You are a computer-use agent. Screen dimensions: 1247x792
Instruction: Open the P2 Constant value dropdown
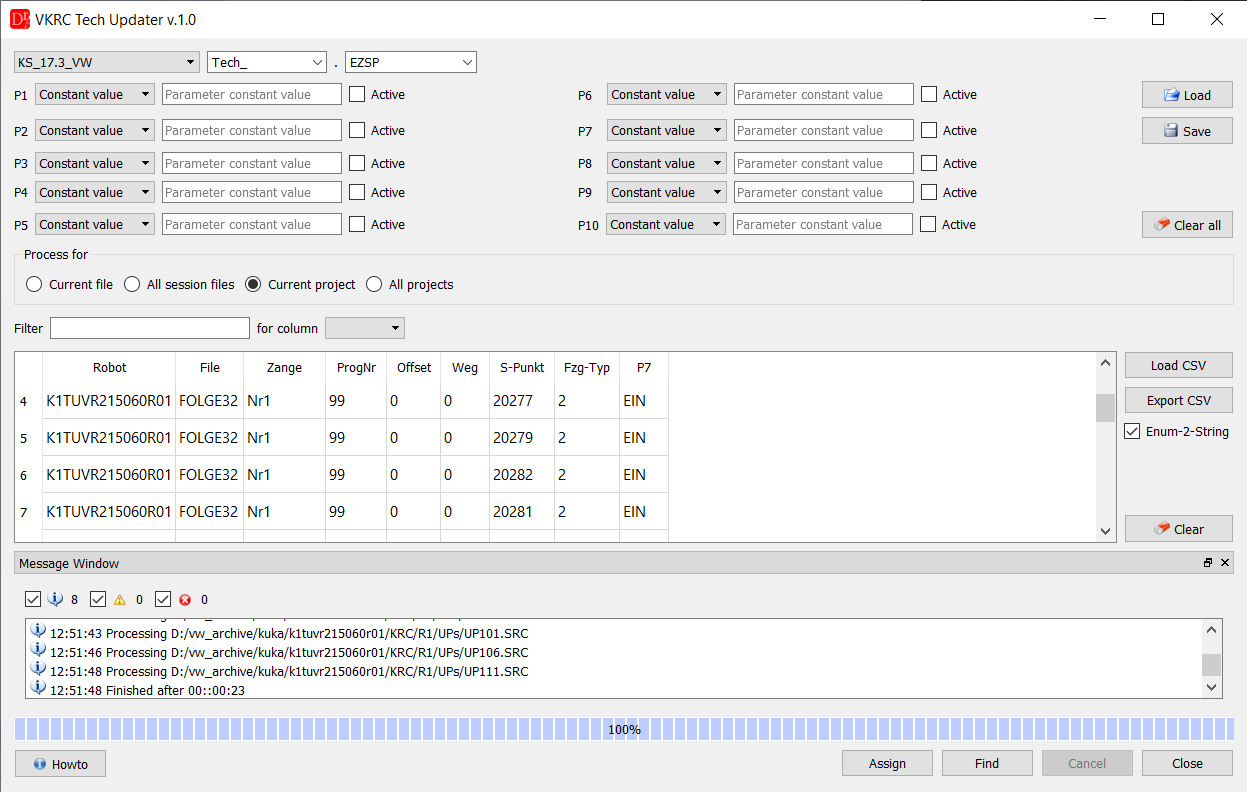(95, 131)
